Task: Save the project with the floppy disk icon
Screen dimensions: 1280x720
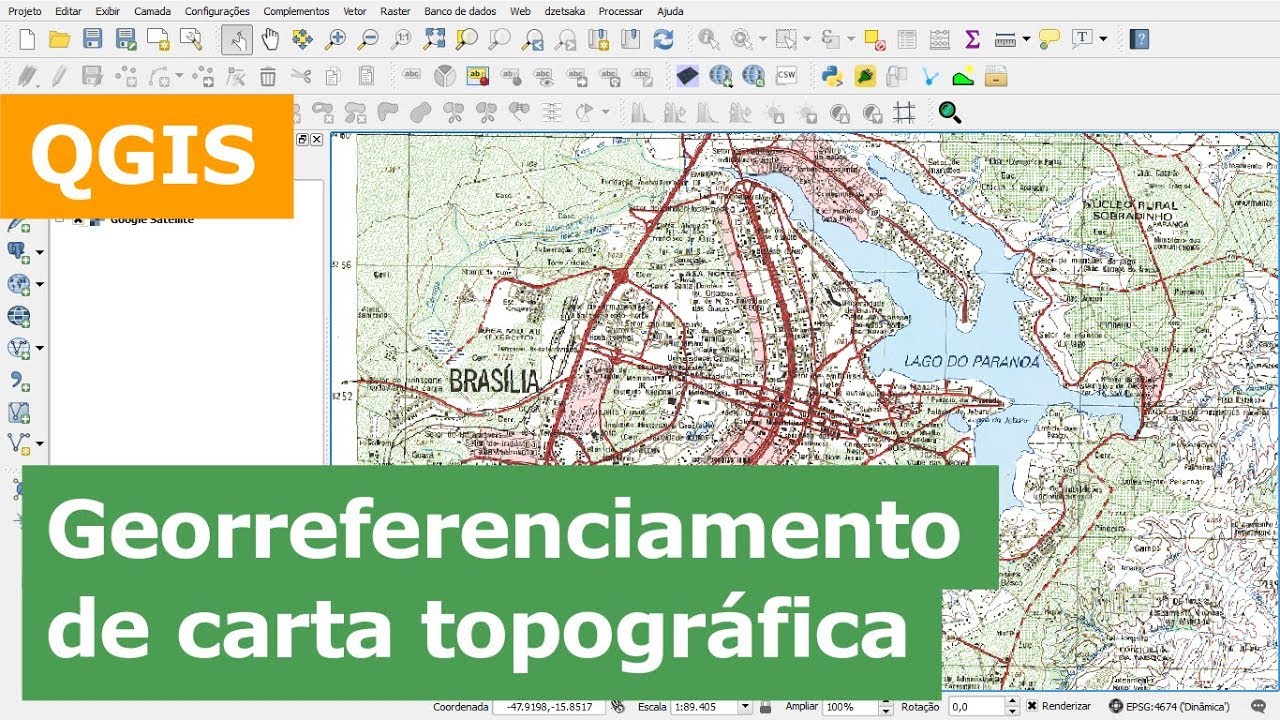Action: (92, 39)
